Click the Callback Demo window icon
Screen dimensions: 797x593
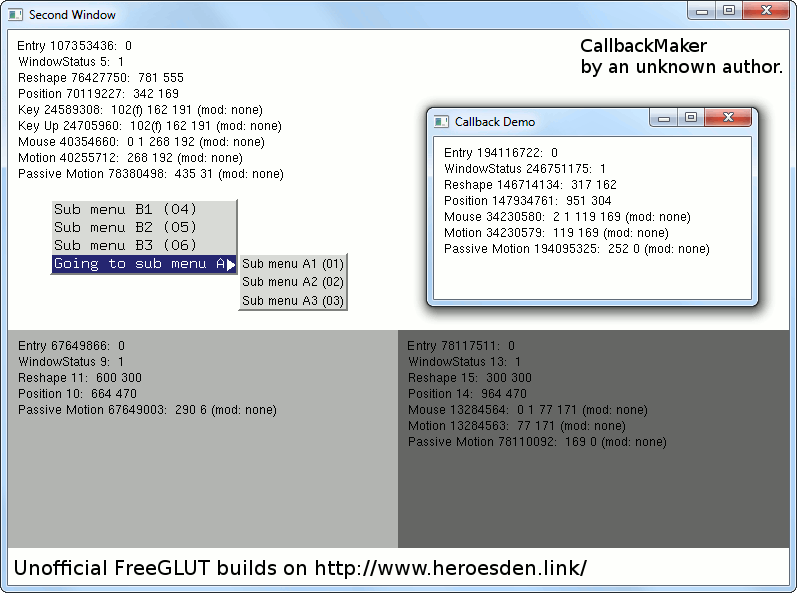(x=441, y=122)
